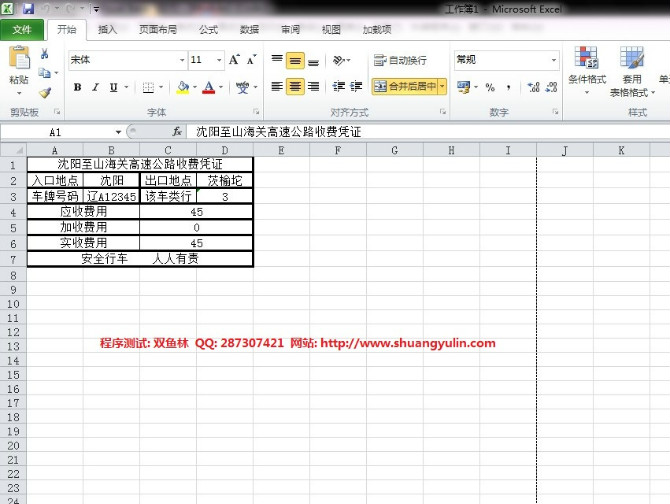This screenshot has width=670, height=504.
Task: Toggle Align Text Left
Action: click(277, 87)
